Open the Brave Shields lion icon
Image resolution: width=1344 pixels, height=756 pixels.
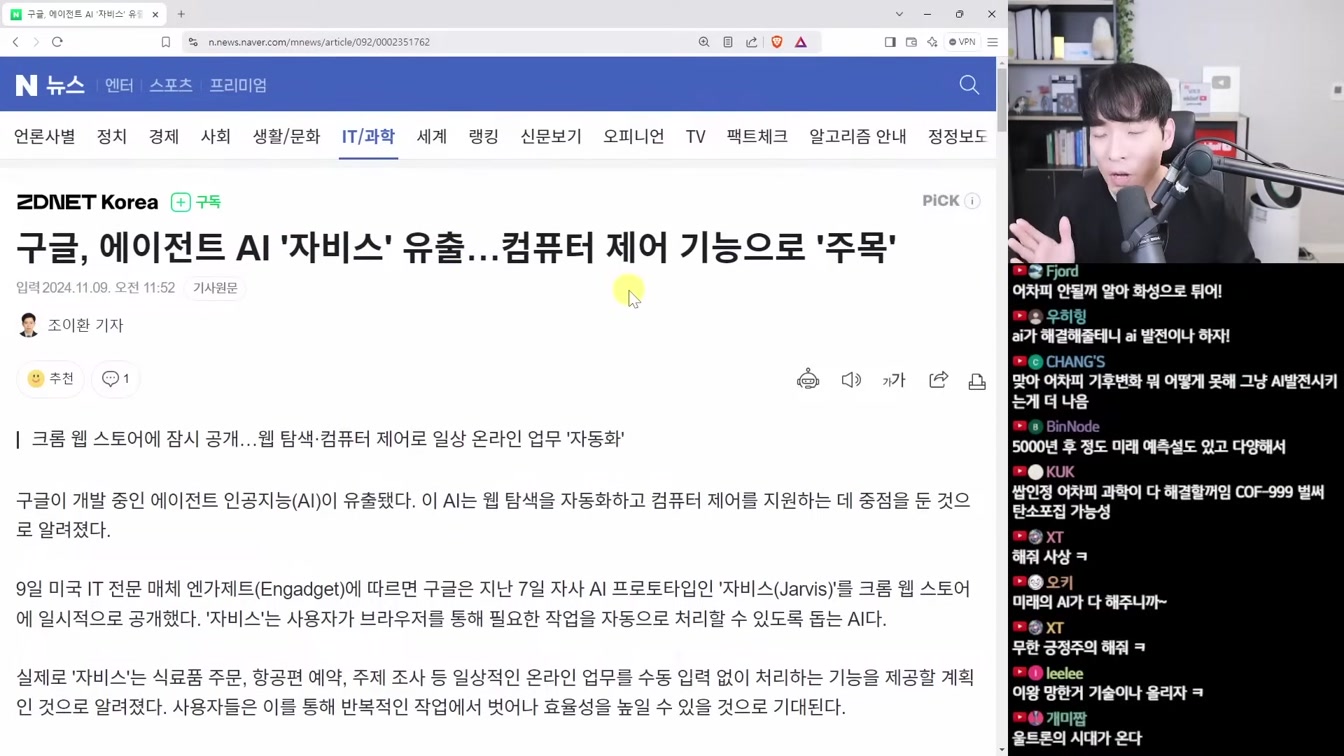click(x=777, y=42)
